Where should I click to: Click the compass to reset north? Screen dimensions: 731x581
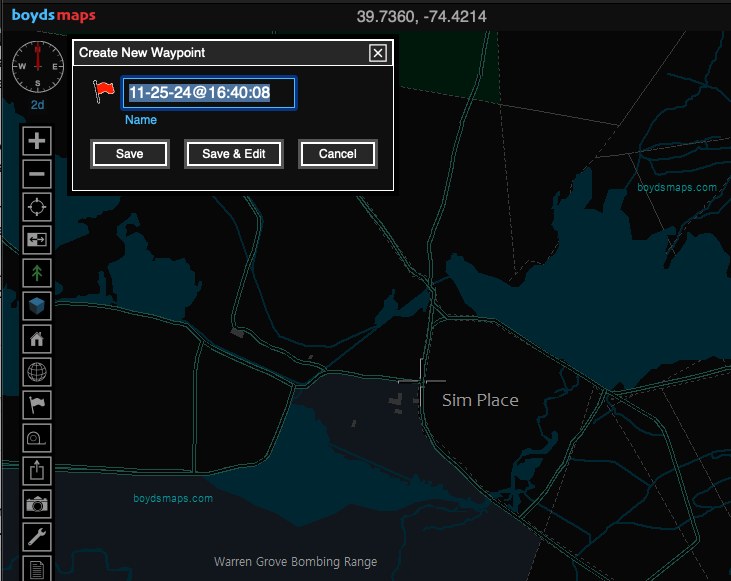[x=37, y=66]
